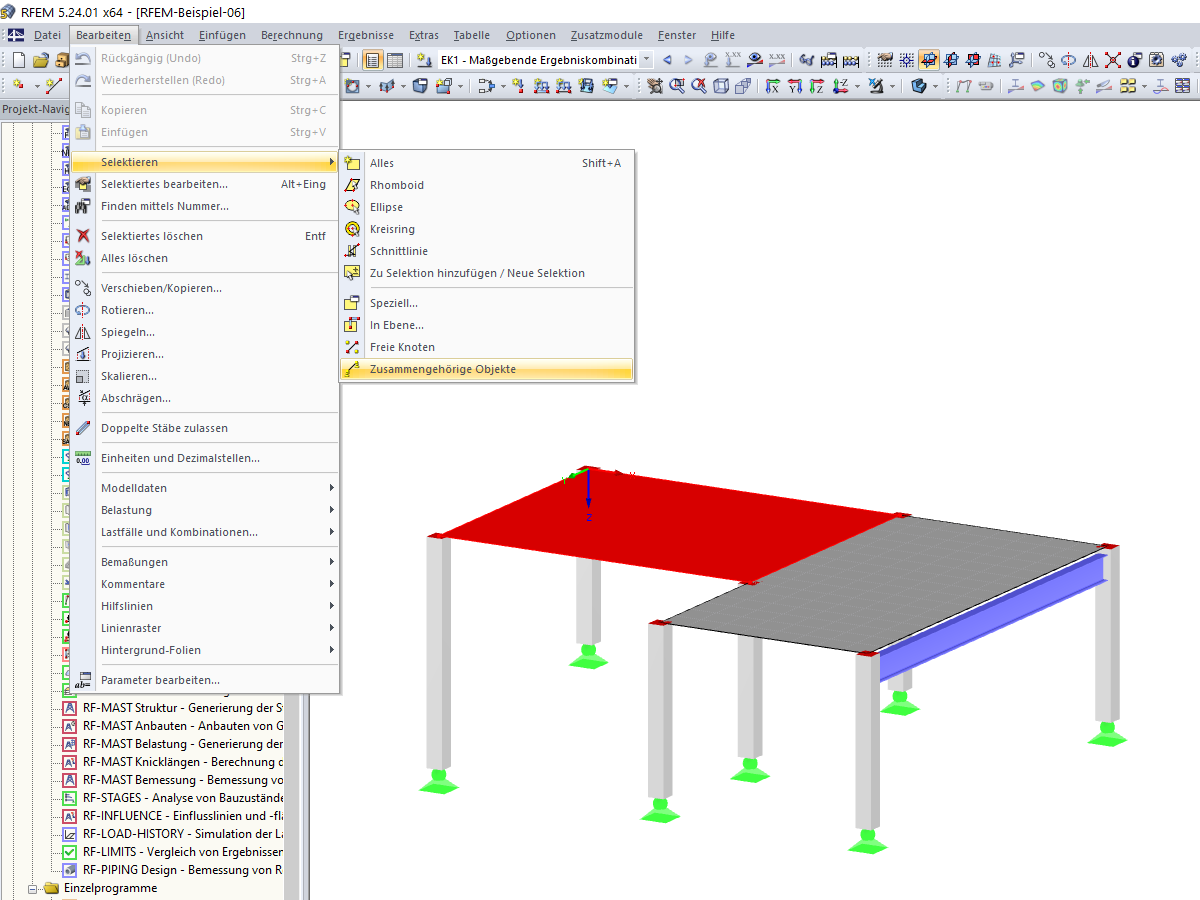Open the Zusatzmodule menu
This screenshot has width=1200, height=900.
[606, 35]
